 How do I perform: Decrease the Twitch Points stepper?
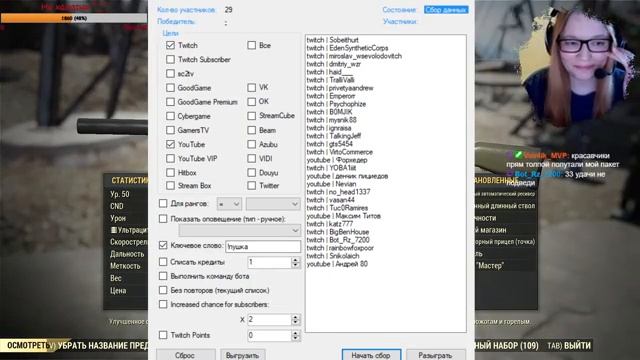[x=296, y=338]
